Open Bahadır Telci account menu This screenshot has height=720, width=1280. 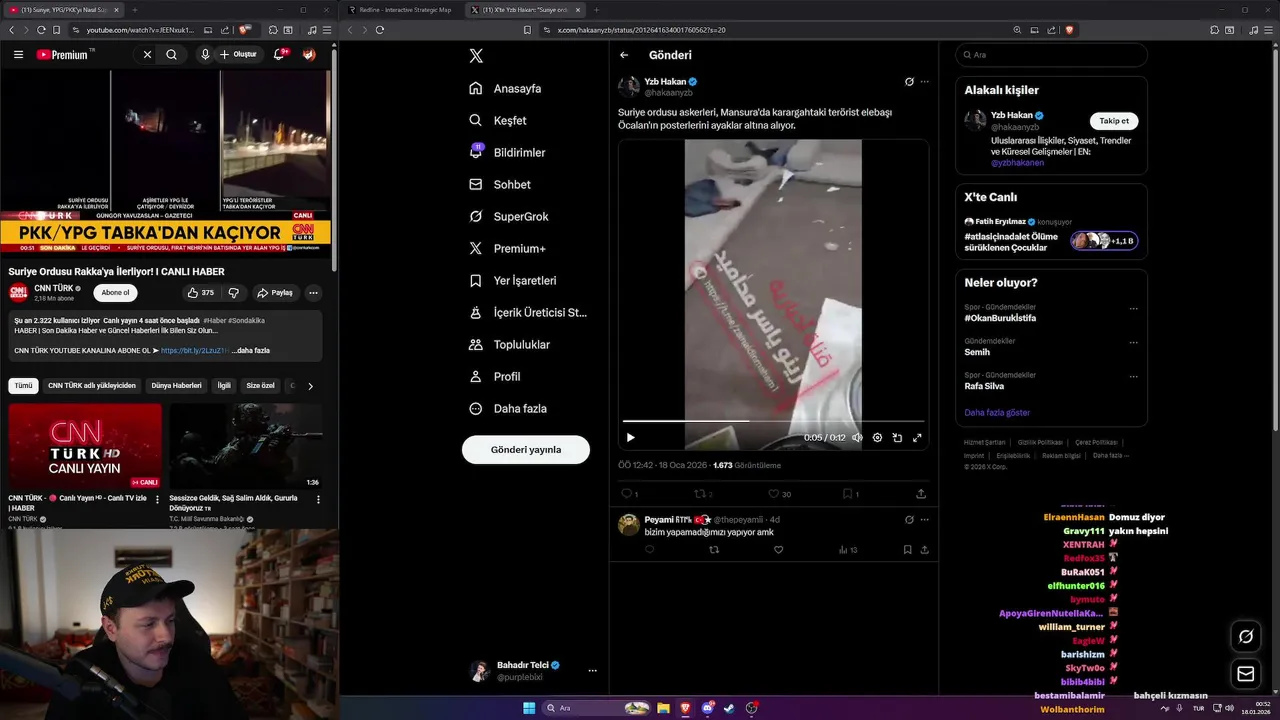(535, 670)
